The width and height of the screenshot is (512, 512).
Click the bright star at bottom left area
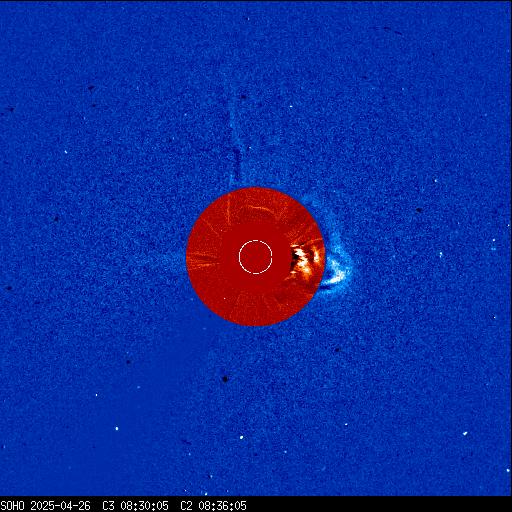117,428
